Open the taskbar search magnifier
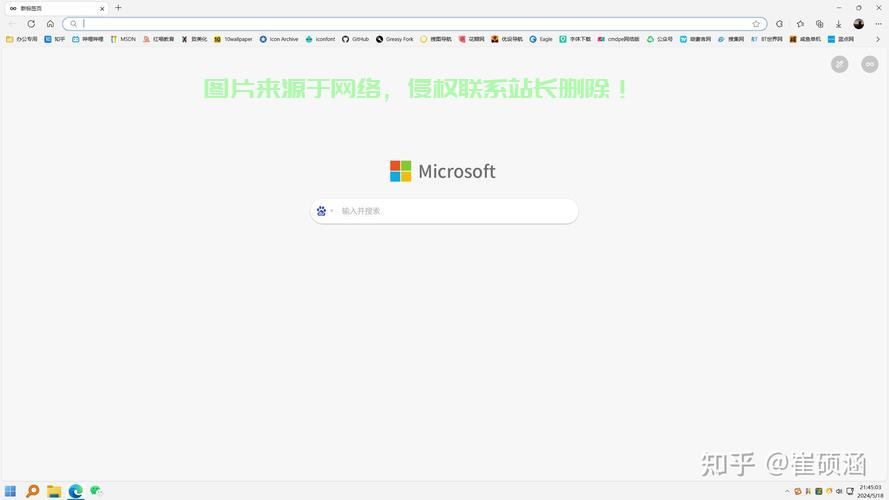The height and width of the screenshot is (500, 889). click(x=32, y=491)
